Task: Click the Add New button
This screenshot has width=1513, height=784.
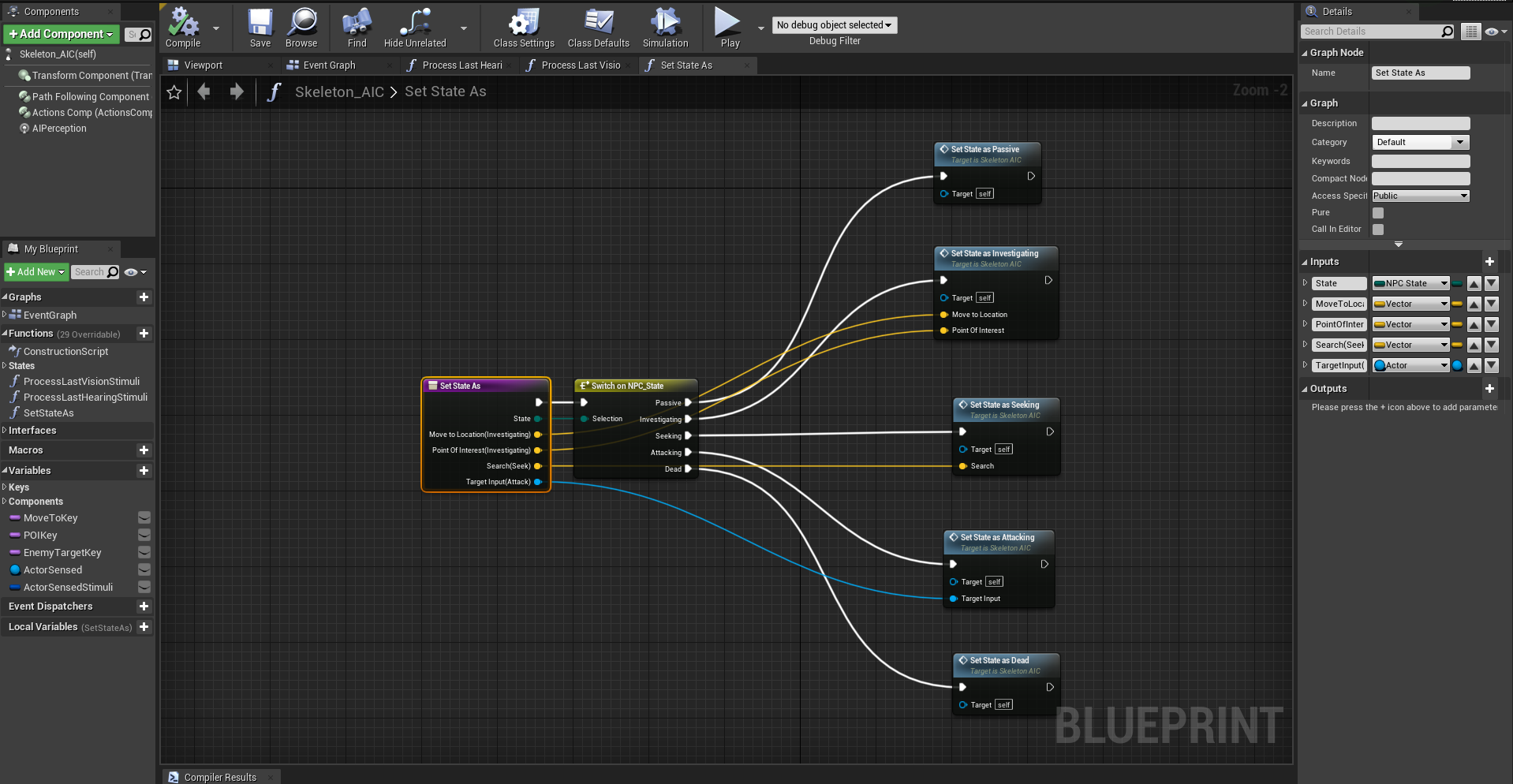Action: [35, 272]
